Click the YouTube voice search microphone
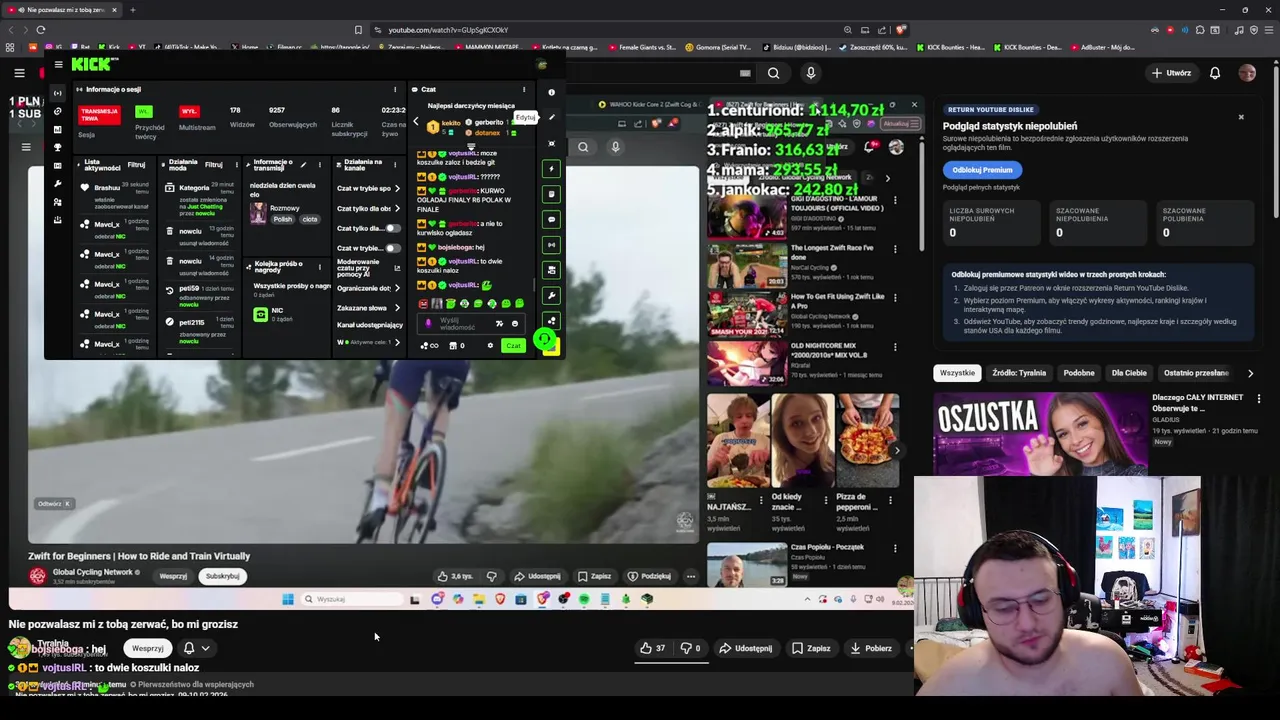This screenshot has width=1280, height=720. pos(811,73)
